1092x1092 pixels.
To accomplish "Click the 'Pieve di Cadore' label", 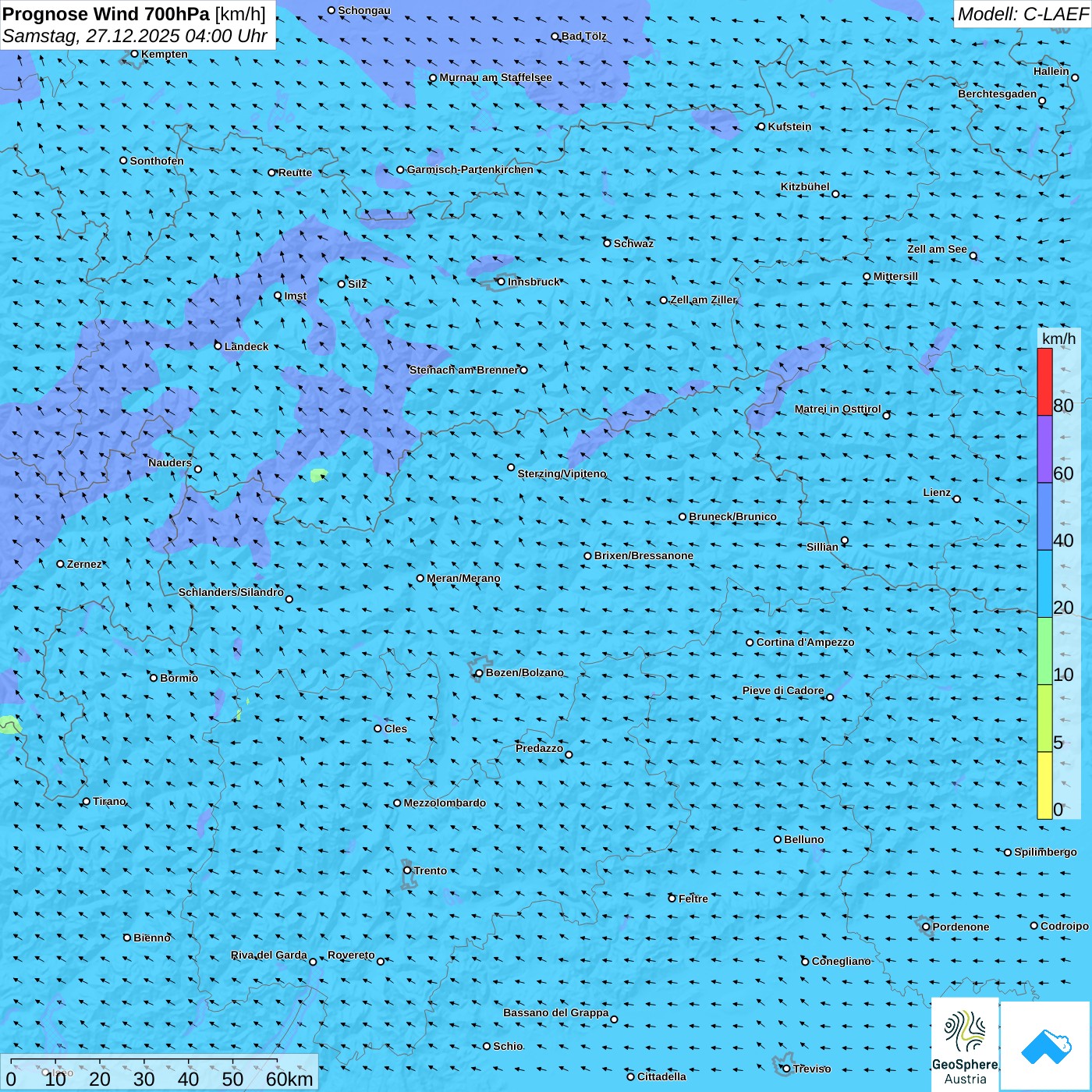I will coord(783,690).
